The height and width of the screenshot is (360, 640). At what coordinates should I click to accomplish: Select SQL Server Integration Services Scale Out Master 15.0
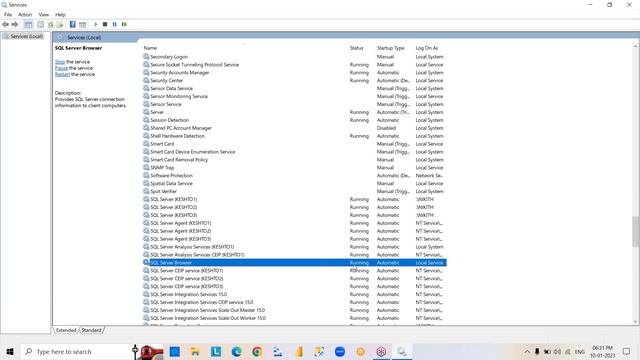point(294,310)
